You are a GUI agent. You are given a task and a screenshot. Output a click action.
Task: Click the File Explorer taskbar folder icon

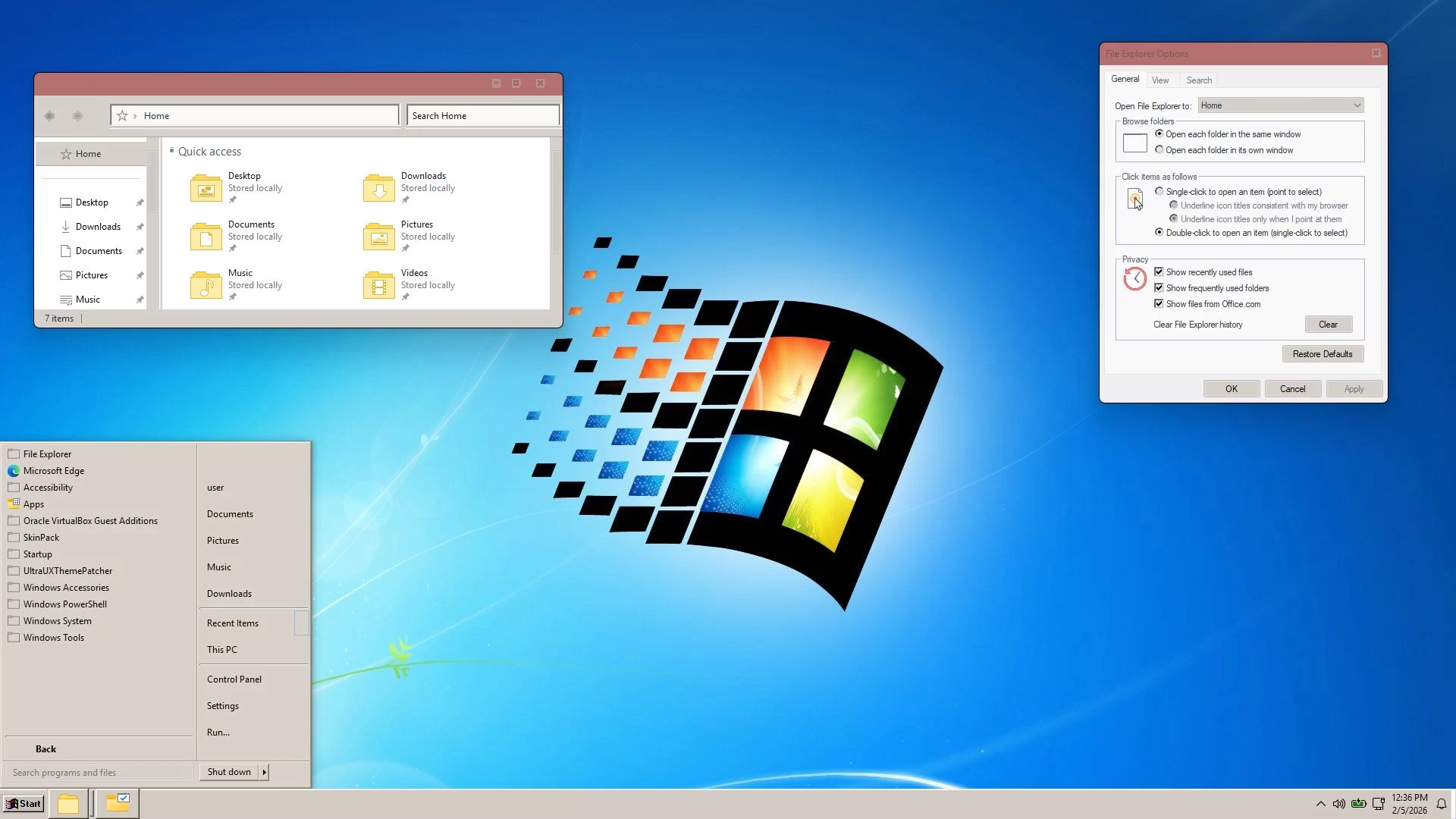click(x=68, y=804)
